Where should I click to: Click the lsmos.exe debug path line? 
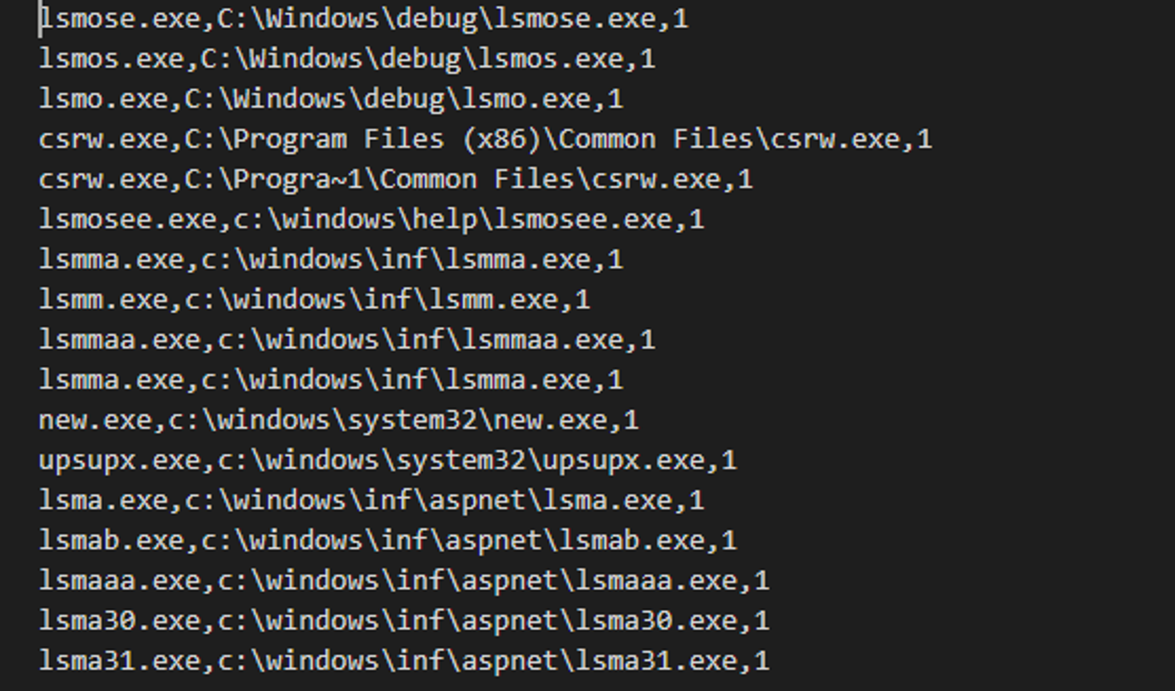point(347,58)
